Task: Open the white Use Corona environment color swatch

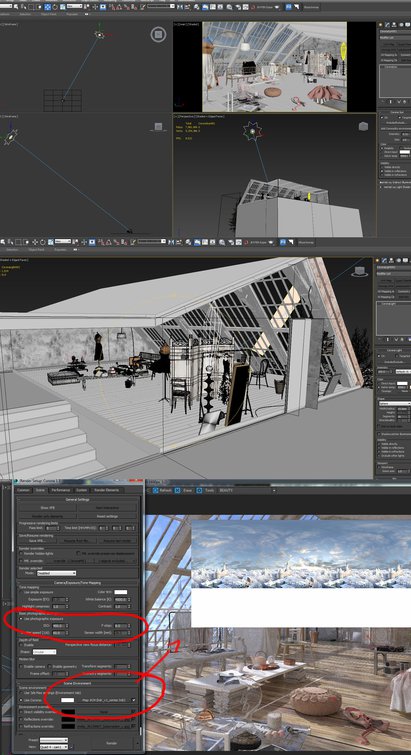Action: [x=67, y=700]
